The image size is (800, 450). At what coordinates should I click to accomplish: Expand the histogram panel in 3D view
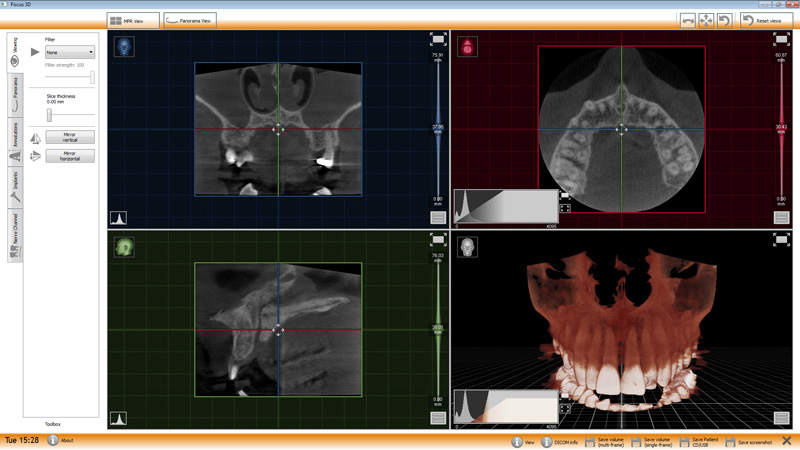point(565,409)
